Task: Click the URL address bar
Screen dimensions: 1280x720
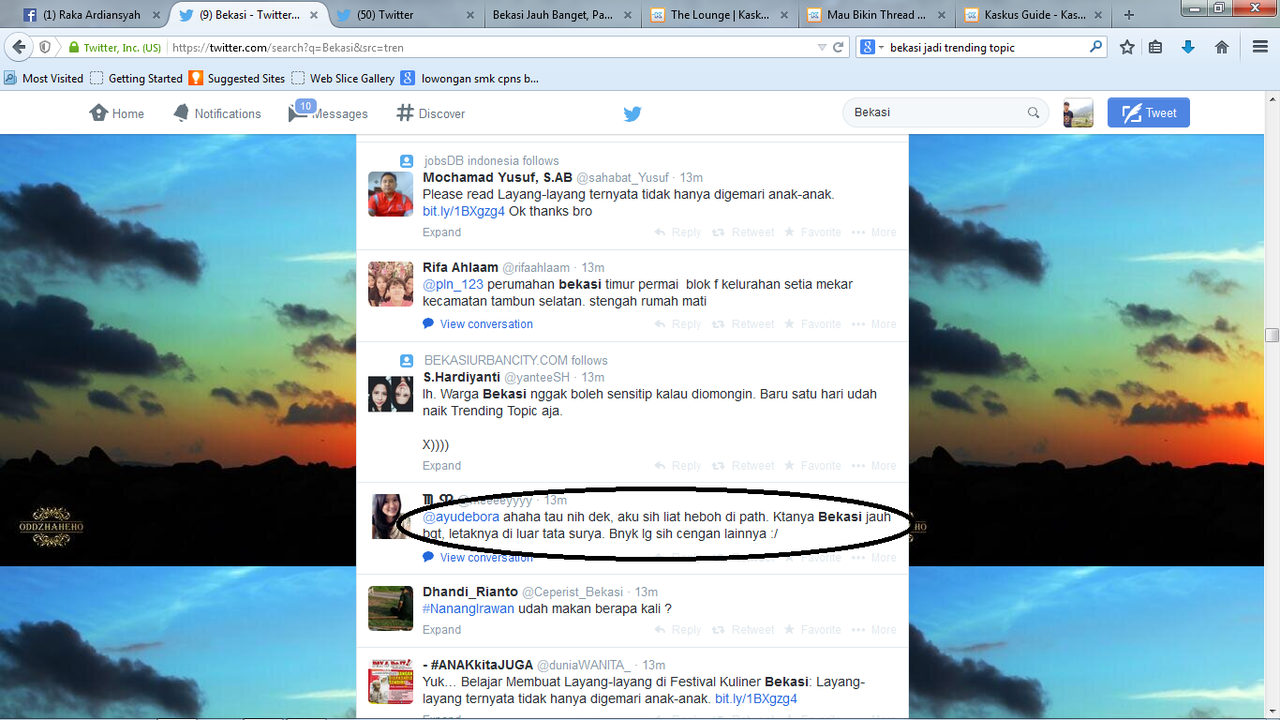Action: pyautogui.click(x=490, y=47)
